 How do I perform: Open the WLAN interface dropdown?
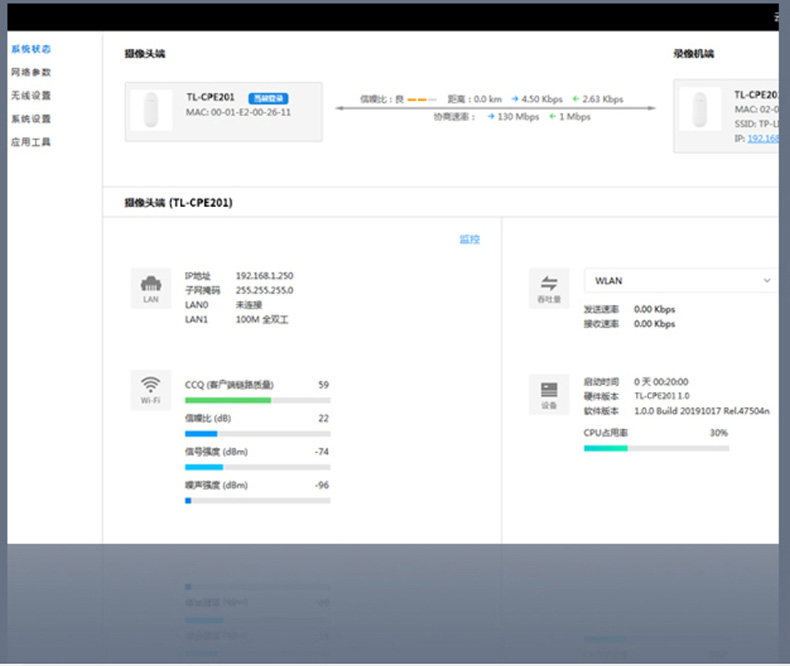(x=681, y=281)
